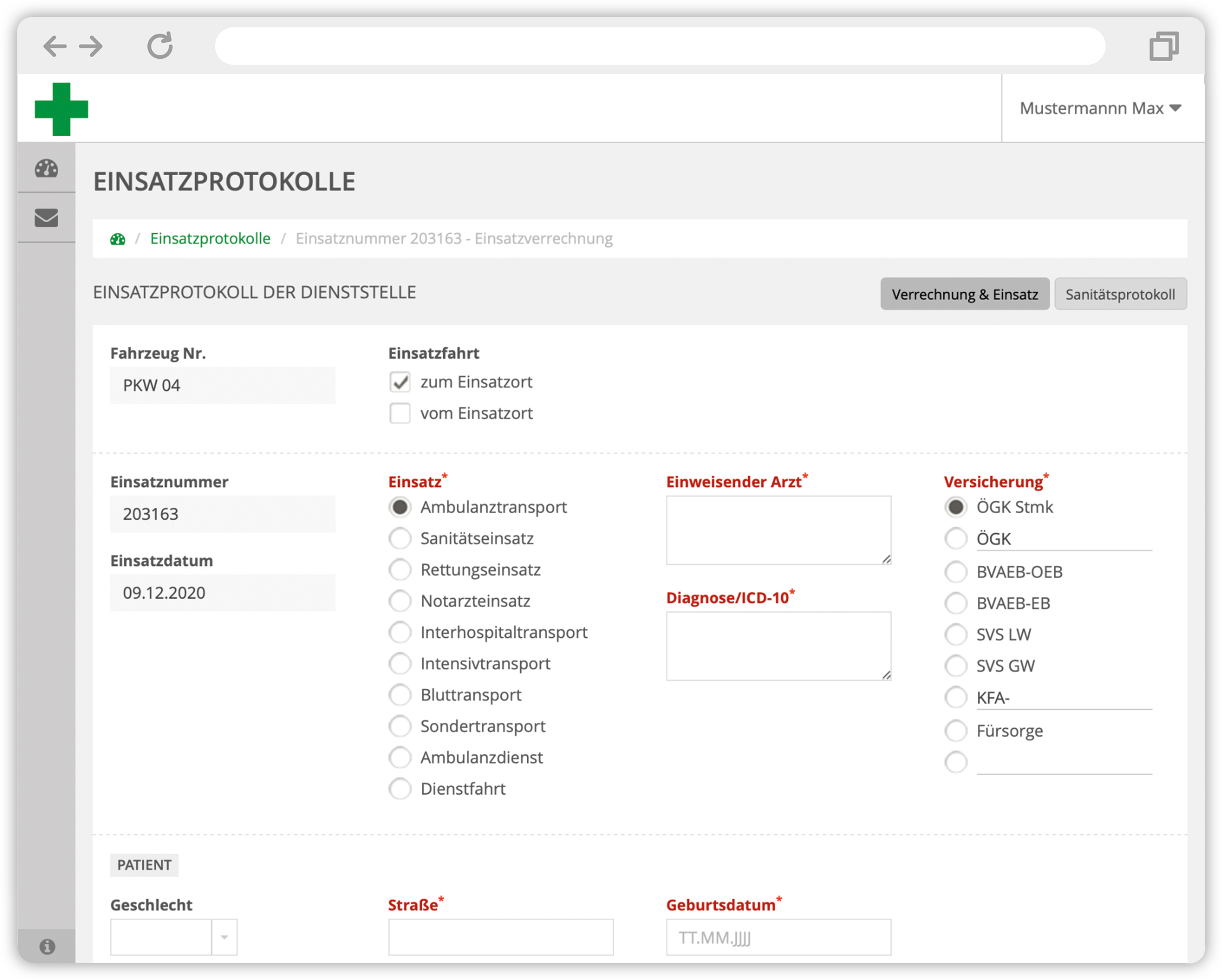Click the browser forward arrow
This screenshot has width=1222, height=980.
(x=91, y=46)
